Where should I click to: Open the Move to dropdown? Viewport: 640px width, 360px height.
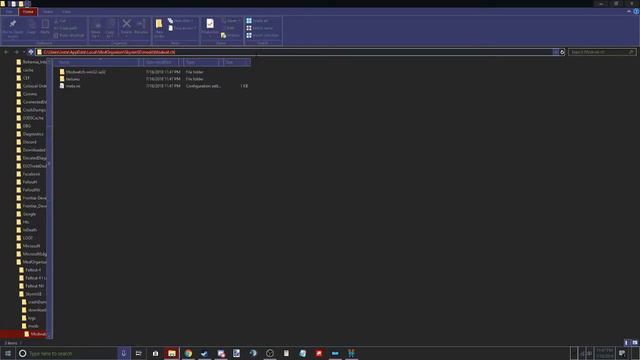point(96,29)
